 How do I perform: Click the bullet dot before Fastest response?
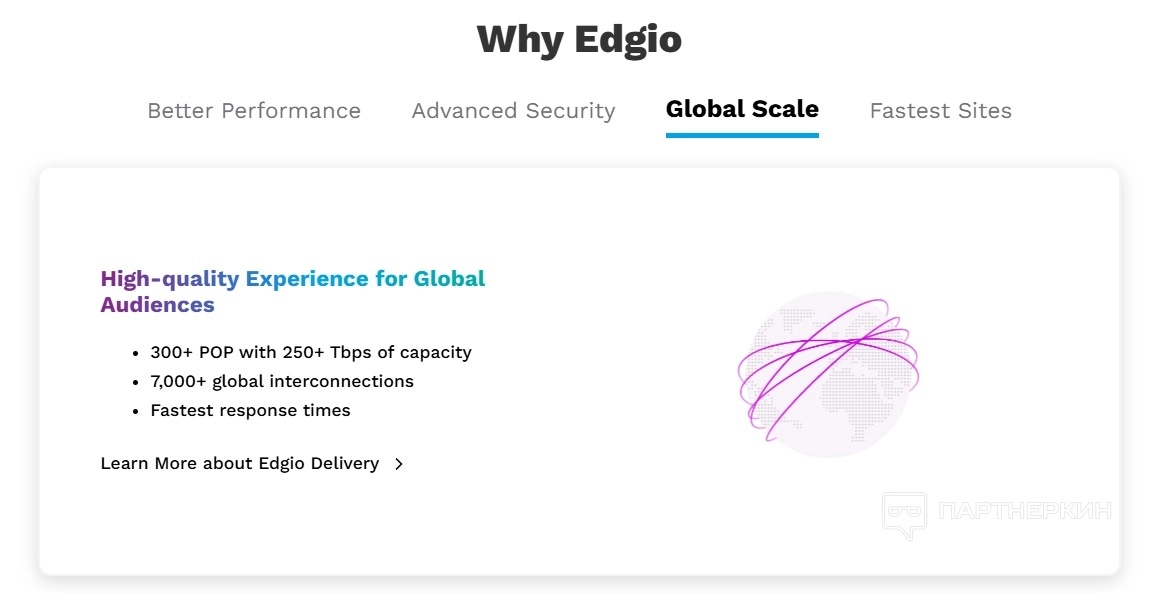coord(135,412)
